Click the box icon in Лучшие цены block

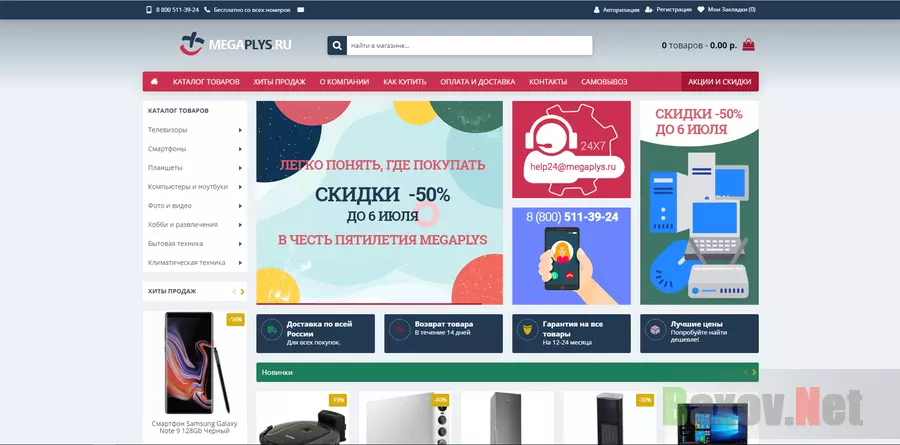point(655,330)
